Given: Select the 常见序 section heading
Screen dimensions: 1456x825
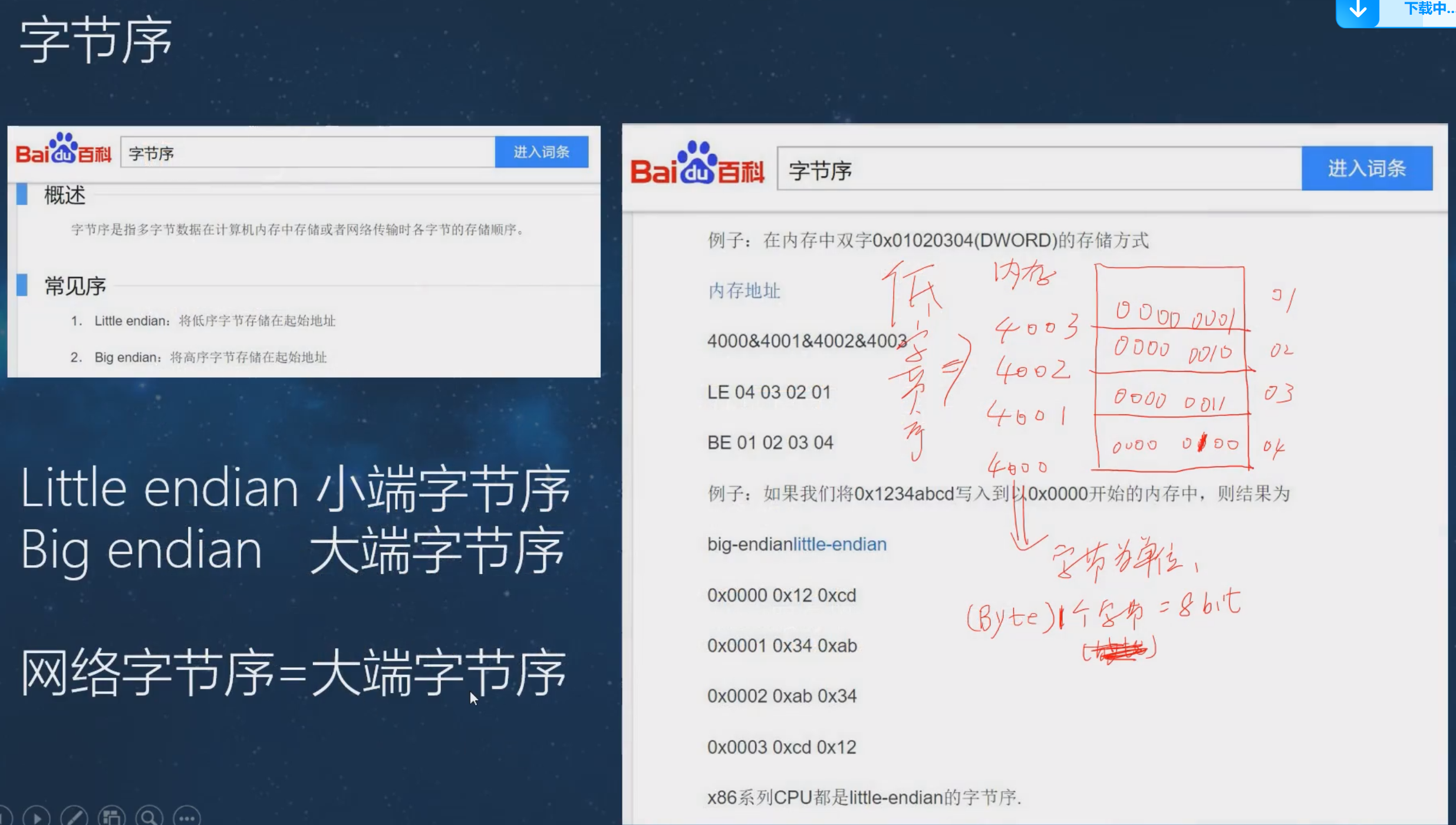Looking at the screenshot, I should coord(75,286).
